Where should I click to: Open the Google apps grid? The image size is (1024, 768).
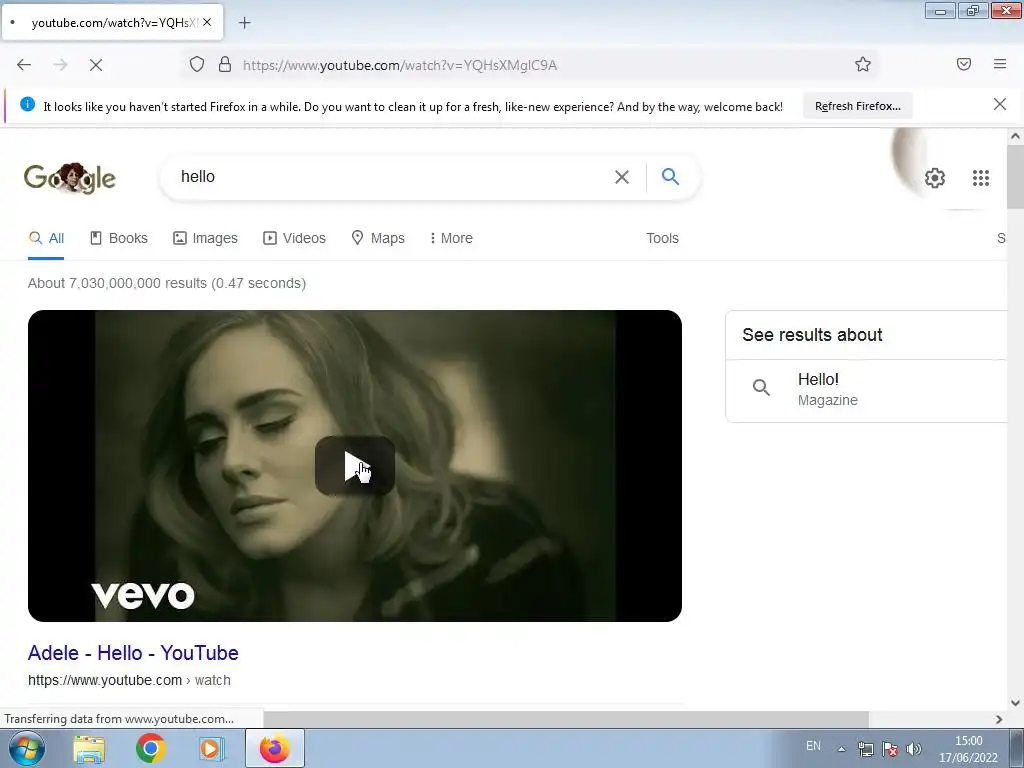pos(980,178)
